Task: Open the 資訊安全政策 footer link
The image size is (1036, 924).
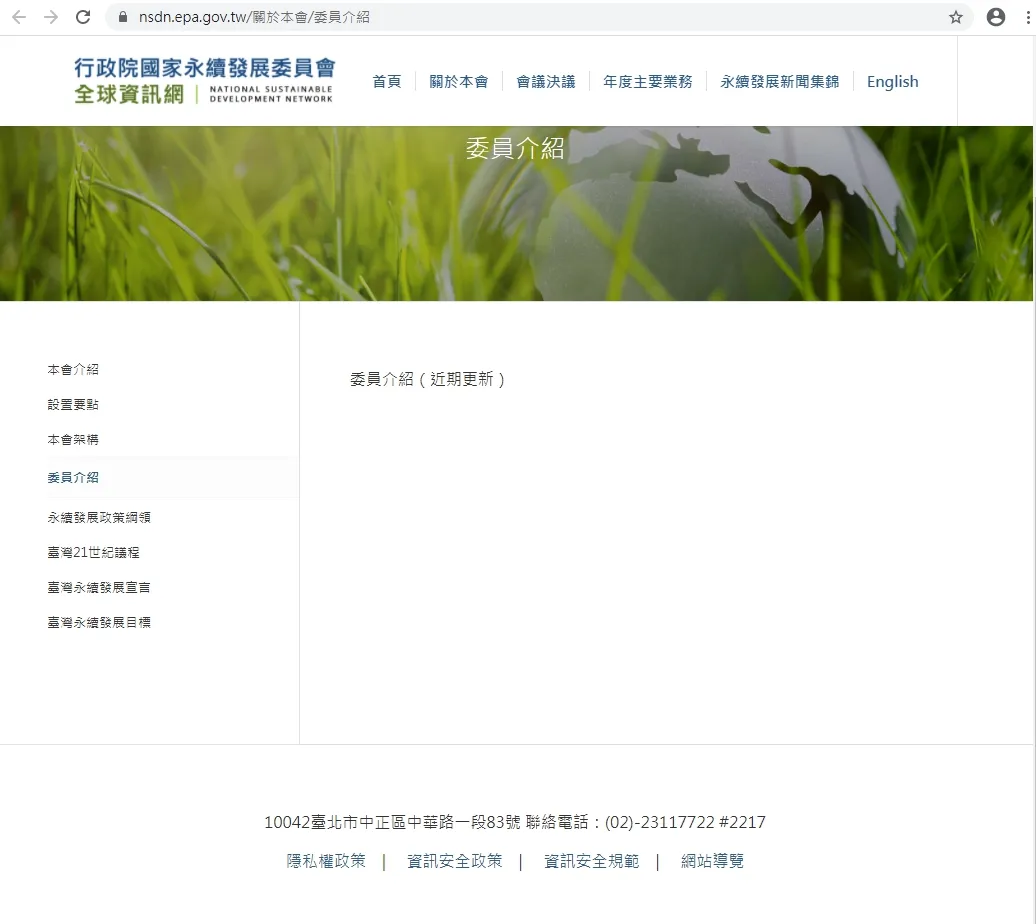Action: (x=455, y=861)
